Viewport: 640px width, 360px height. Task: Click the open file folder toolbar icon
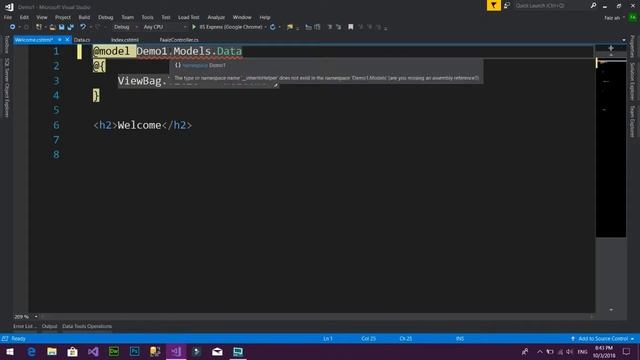[x=52, y=27]
